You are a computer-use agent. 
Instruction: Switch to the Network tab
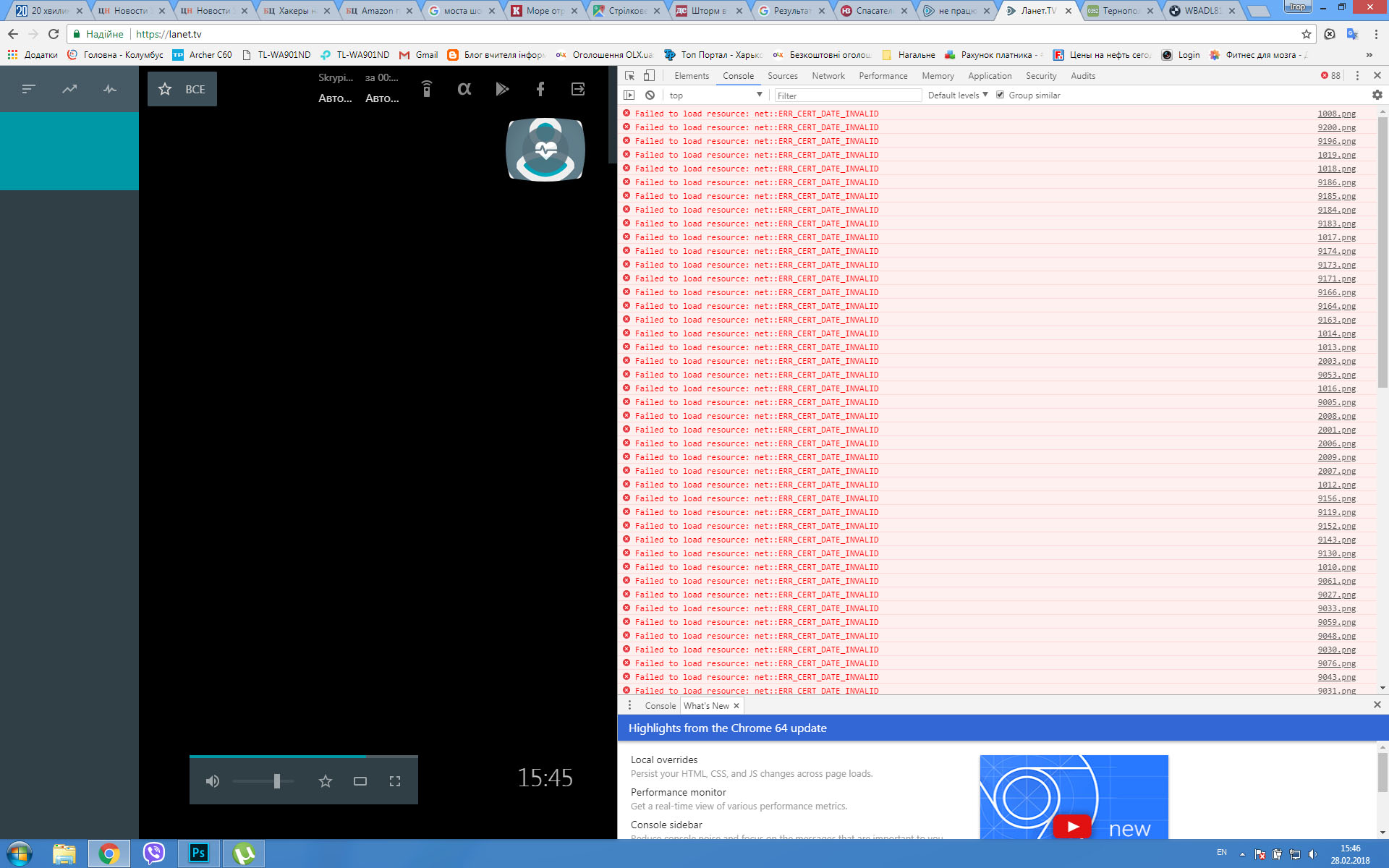pos(828,75)
